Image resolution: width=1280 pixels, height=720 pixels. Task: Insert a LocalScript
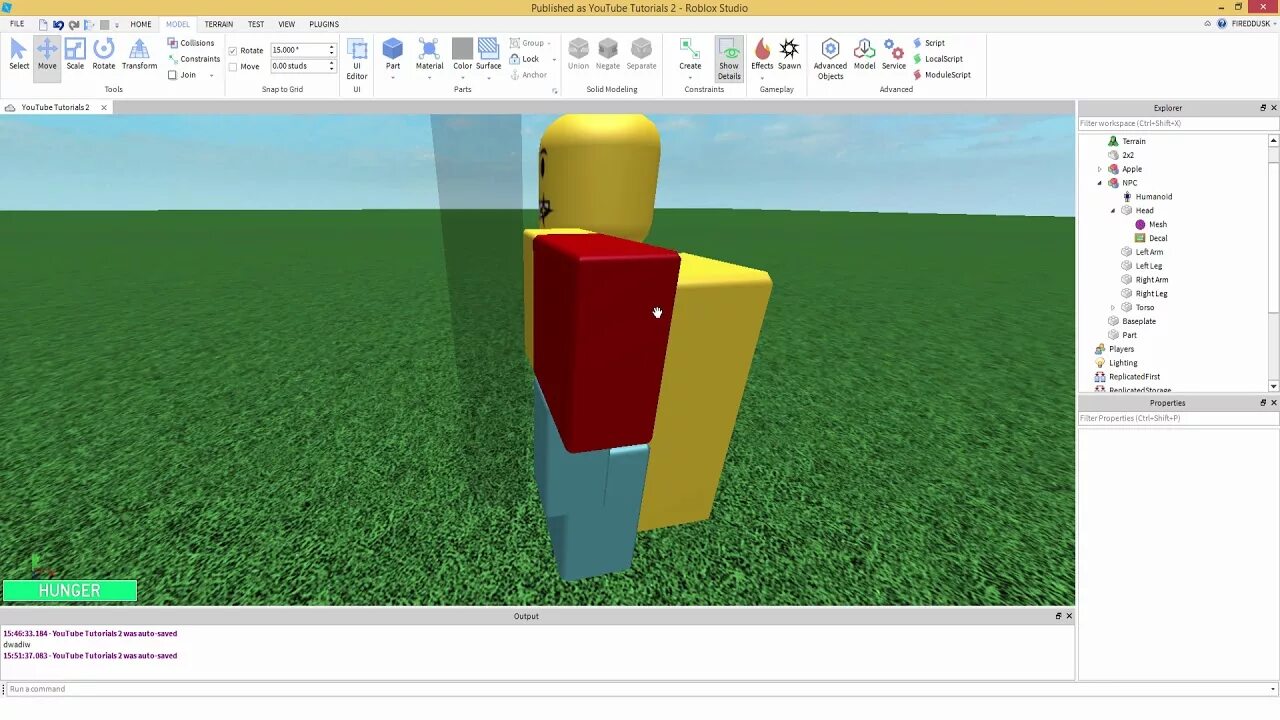click(936, 59)
